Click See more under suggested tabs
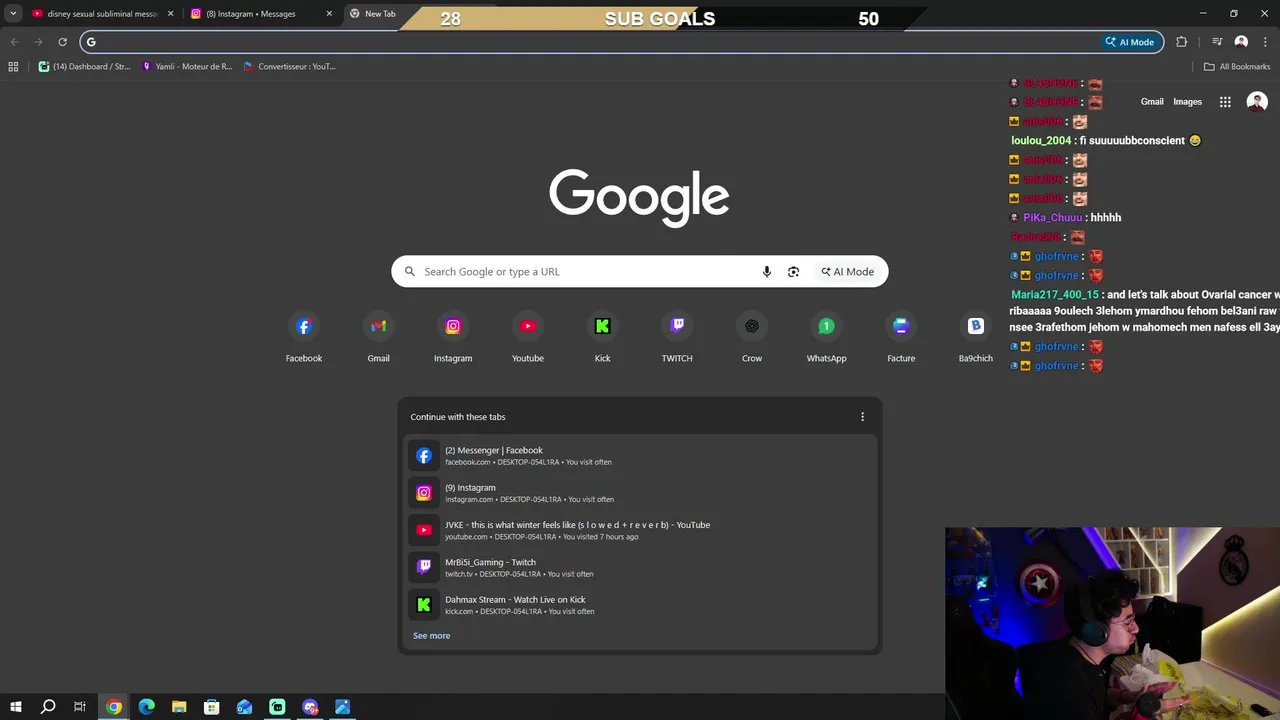 (x=431, y=636)
